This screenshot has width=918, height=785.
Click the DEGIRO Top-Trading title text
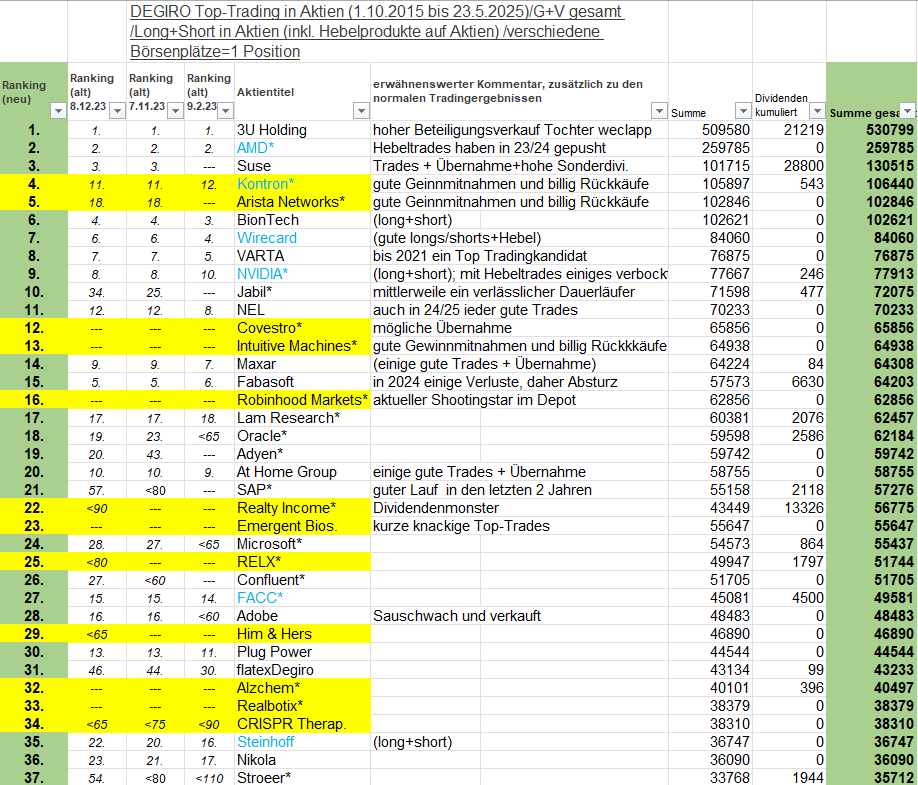(x=376, y=32)
